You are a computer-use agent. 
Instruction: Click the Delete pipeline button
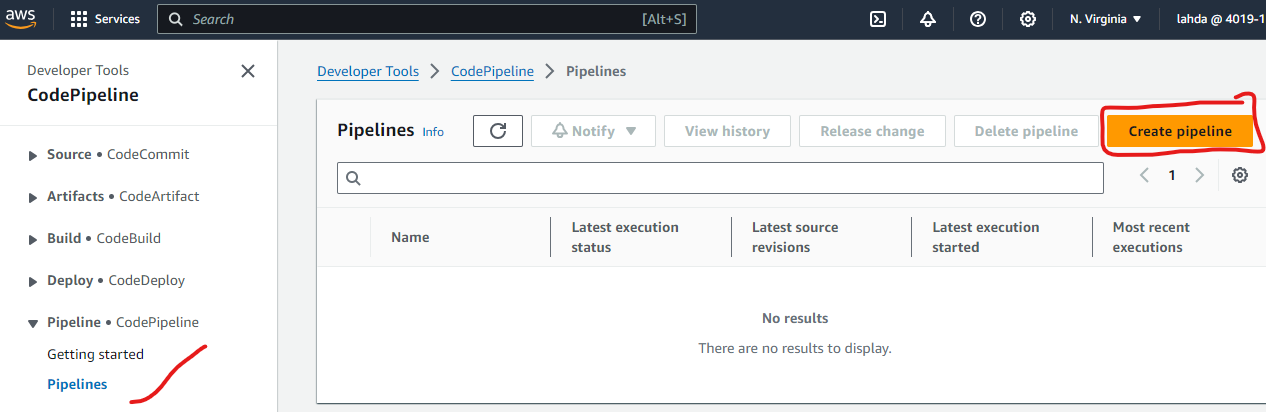coord(1026,131)
